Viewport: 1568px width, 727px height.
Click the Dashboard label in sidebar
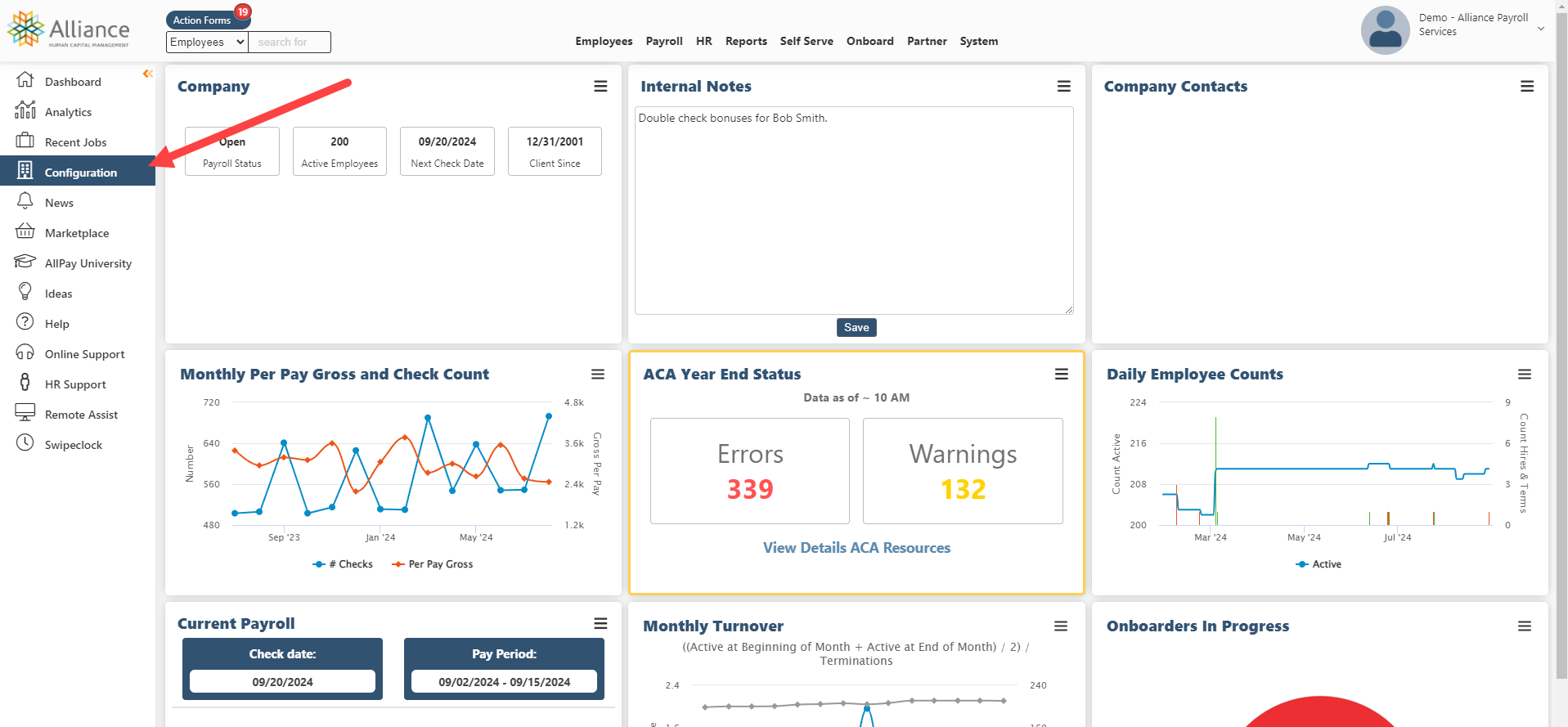click(x=73, y=82)
